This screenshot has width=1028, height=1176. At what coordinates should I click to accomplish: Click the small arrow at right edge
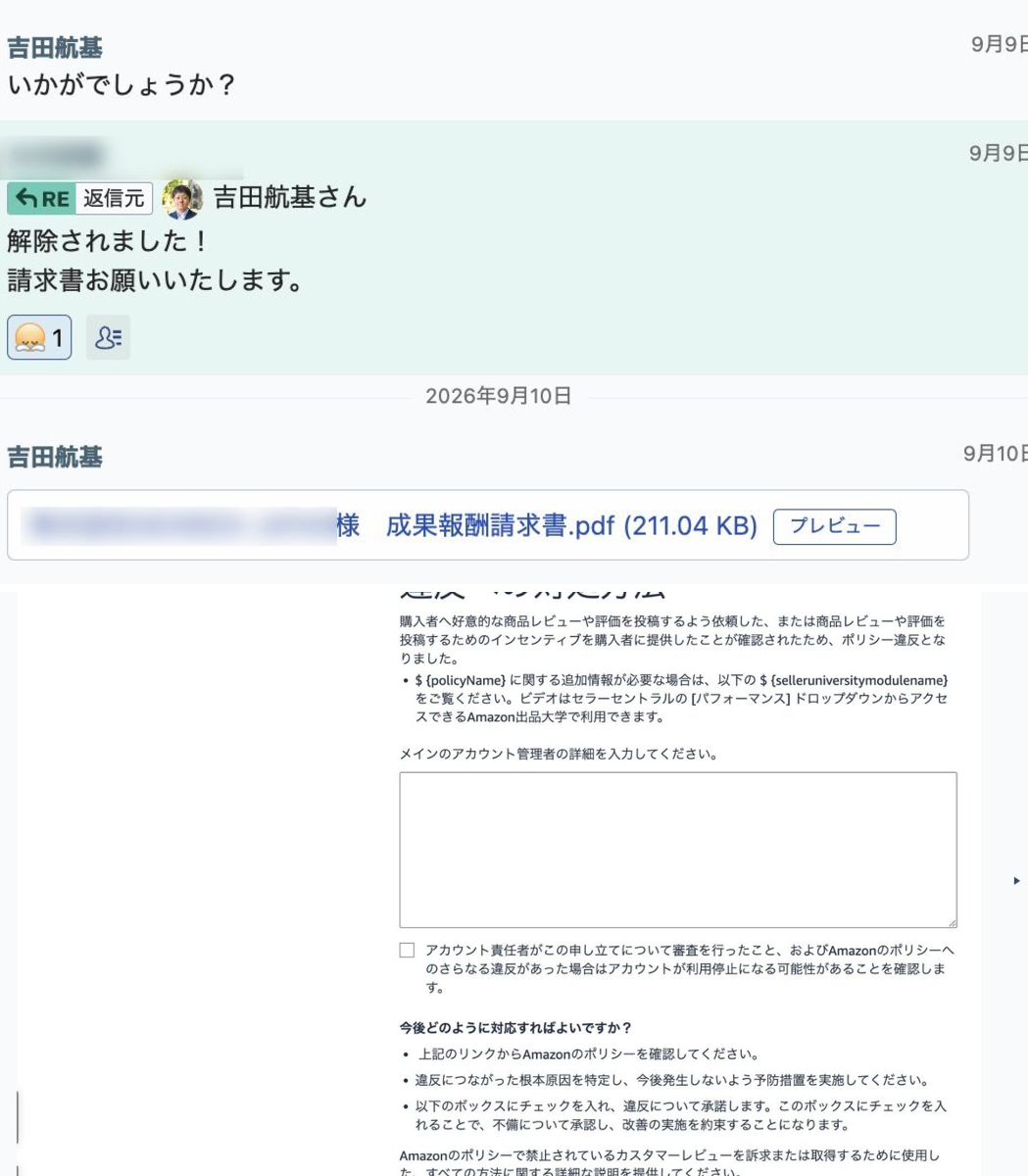coord(1016,881)
